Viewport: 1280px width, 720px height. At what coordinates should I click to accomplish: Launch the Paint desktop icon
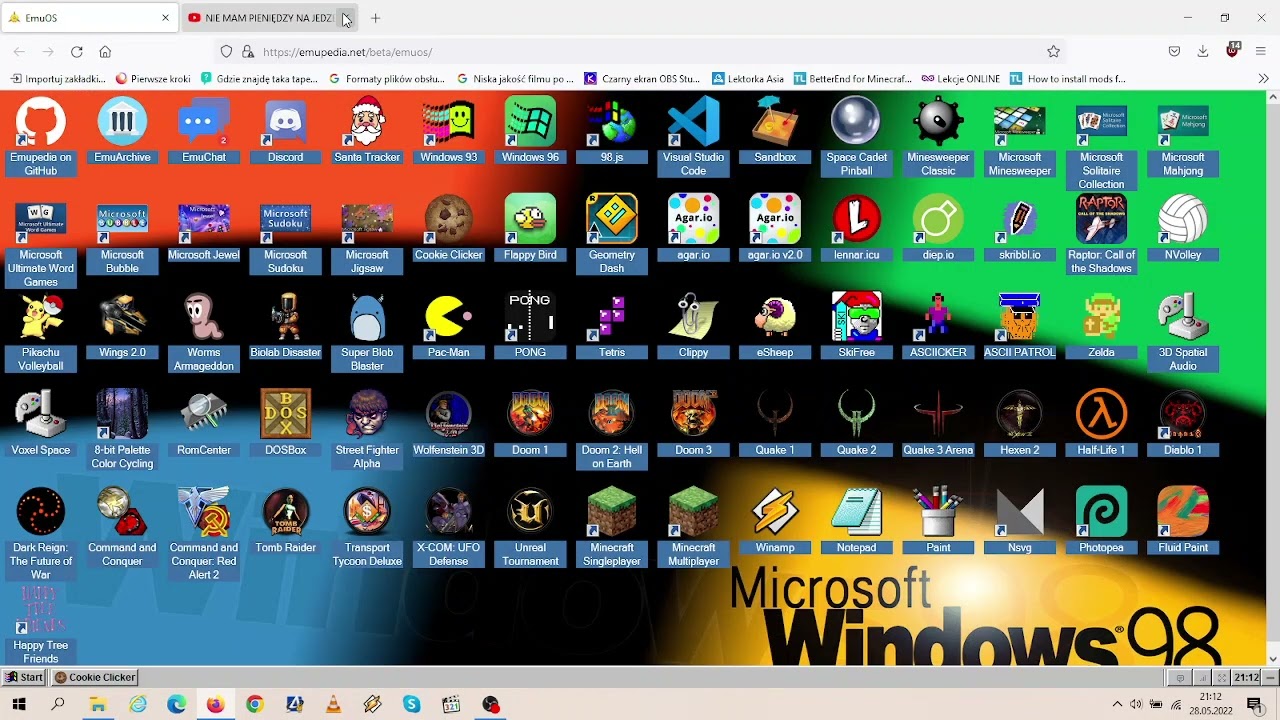point(938,521)
